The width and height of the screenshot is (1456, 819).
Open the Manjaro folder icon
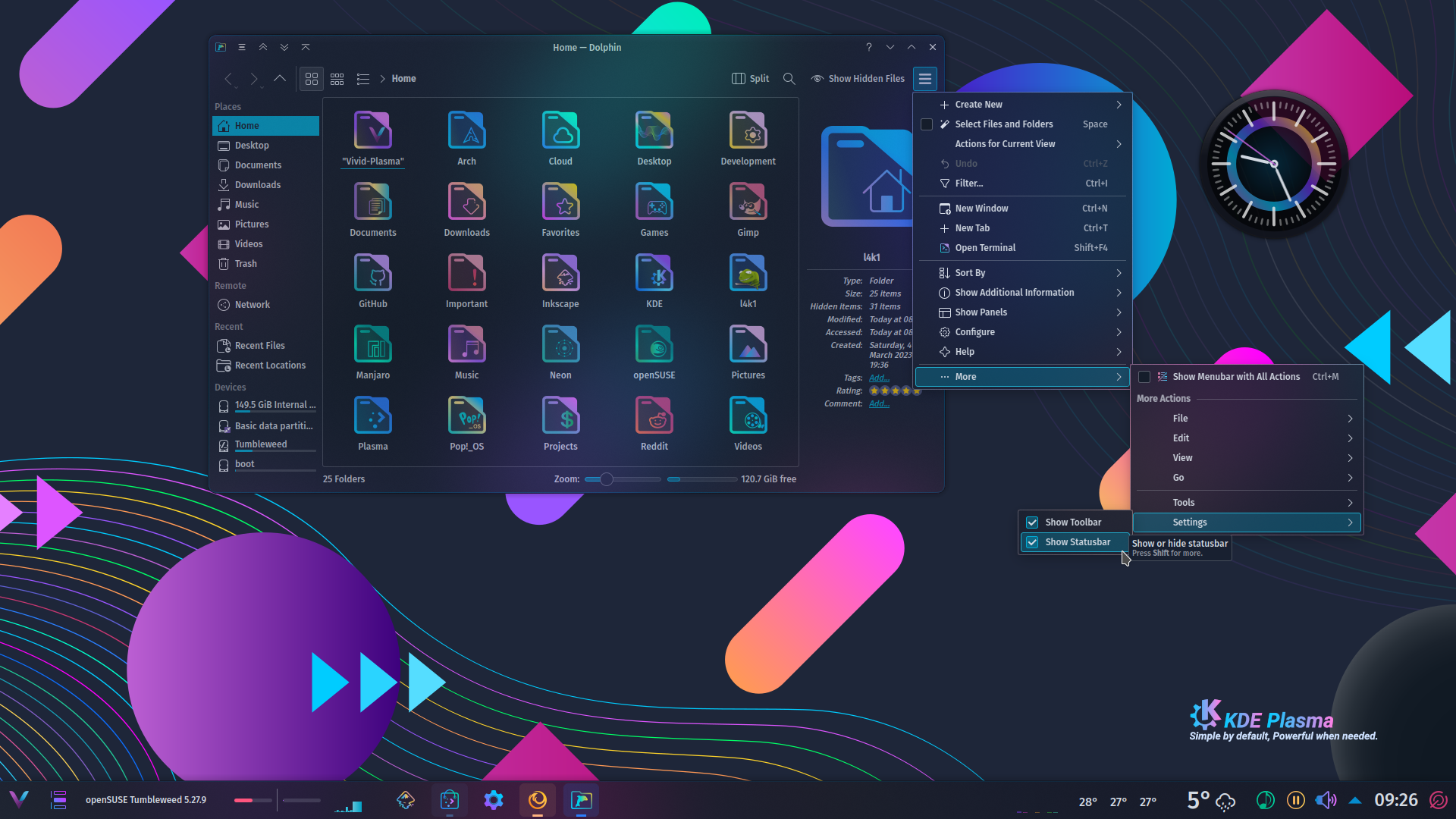372,344
